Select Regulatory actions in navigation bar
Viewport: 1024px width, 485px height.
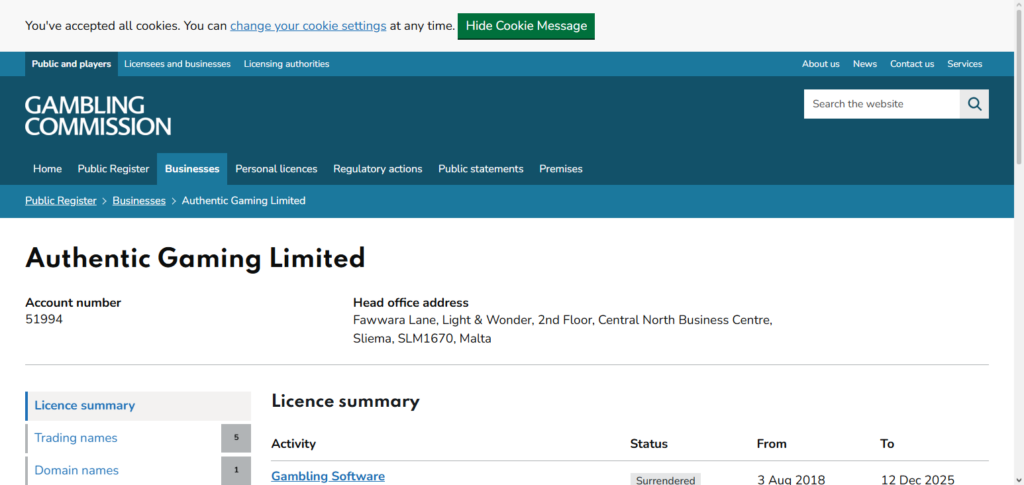(377, 169)
